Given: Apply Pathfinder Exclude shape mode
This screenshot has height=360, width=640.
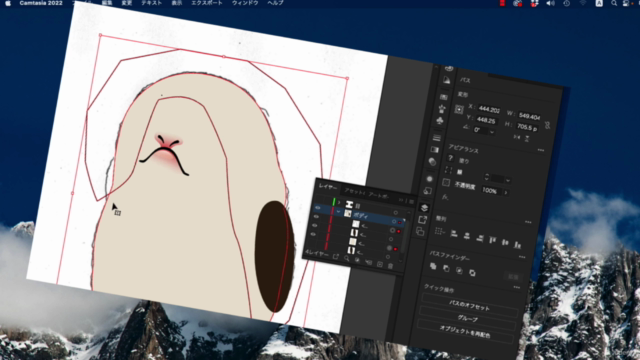Looking at the screenshot, I should click(472, 273).
